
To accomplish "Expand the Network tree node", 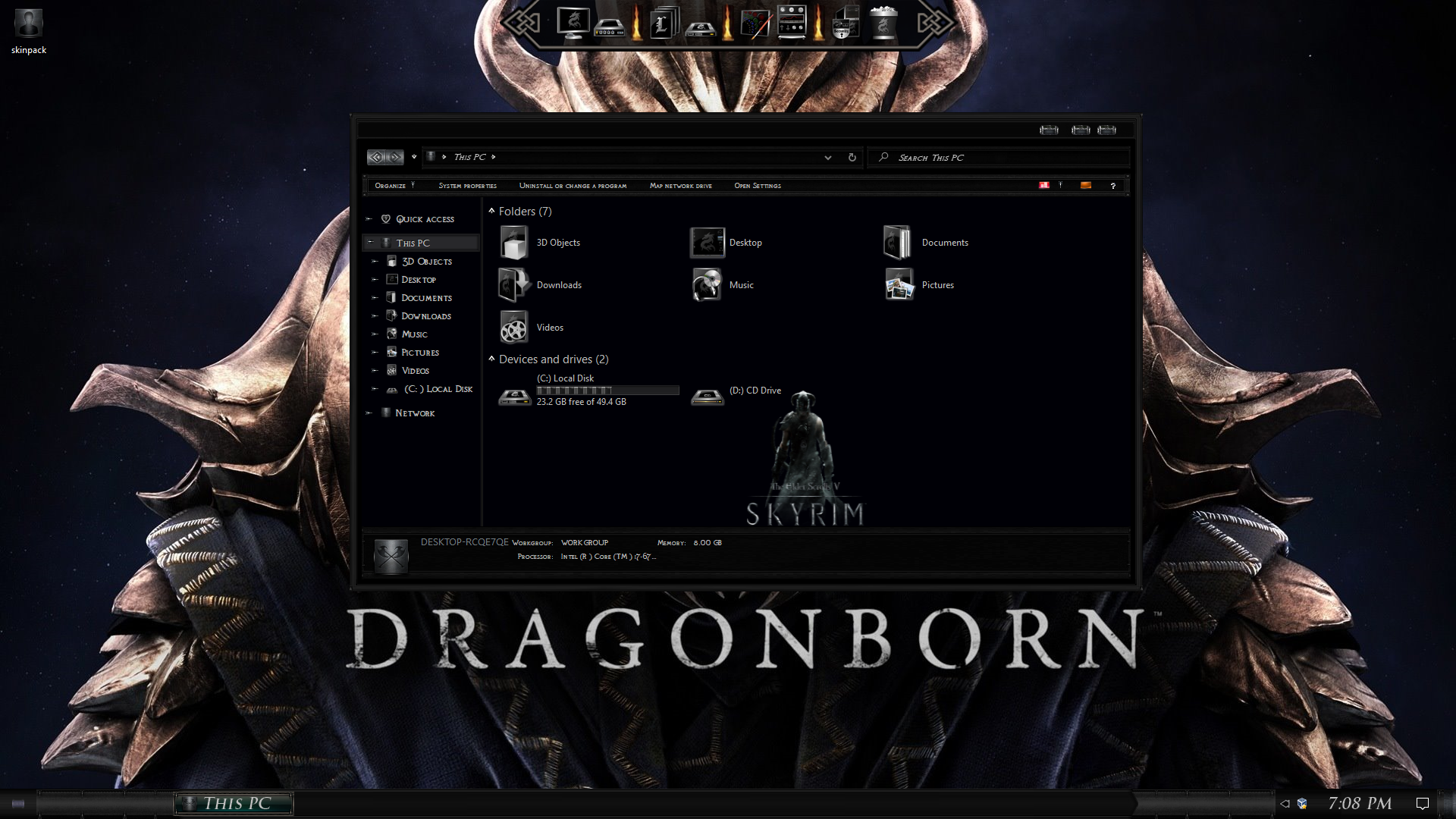I will [x=369, y=413].
